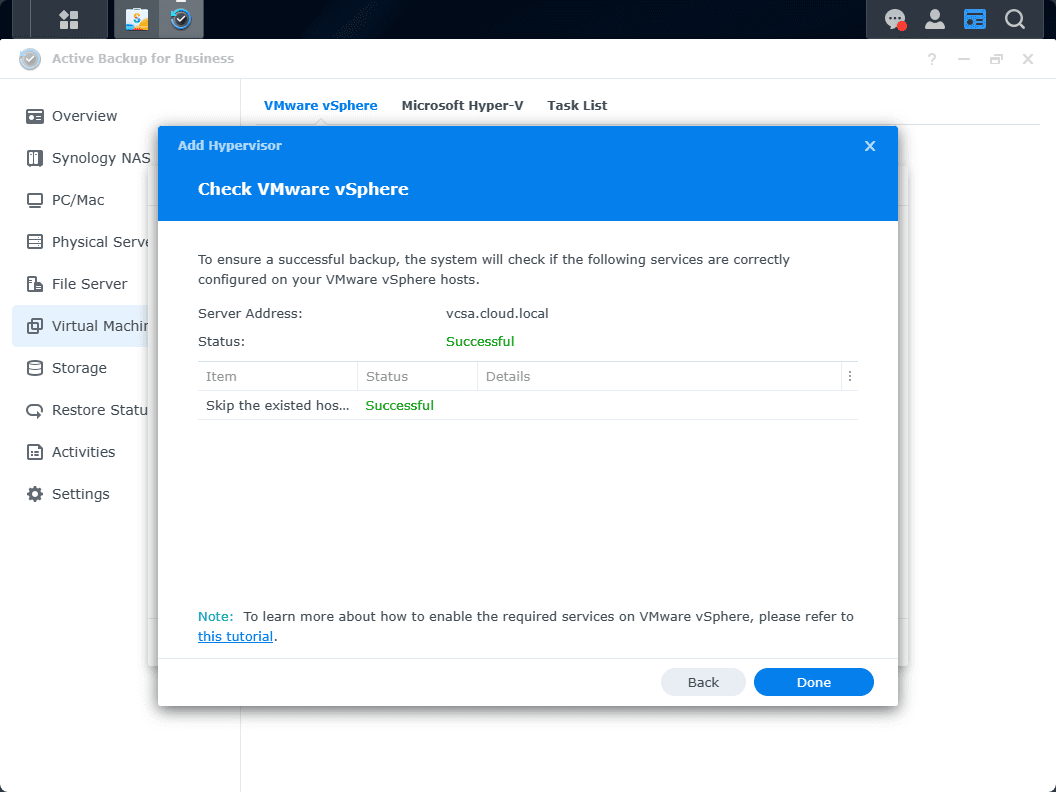Open the help question mark icon
This screenshot has width=1056, height=792.
point(931,59)
